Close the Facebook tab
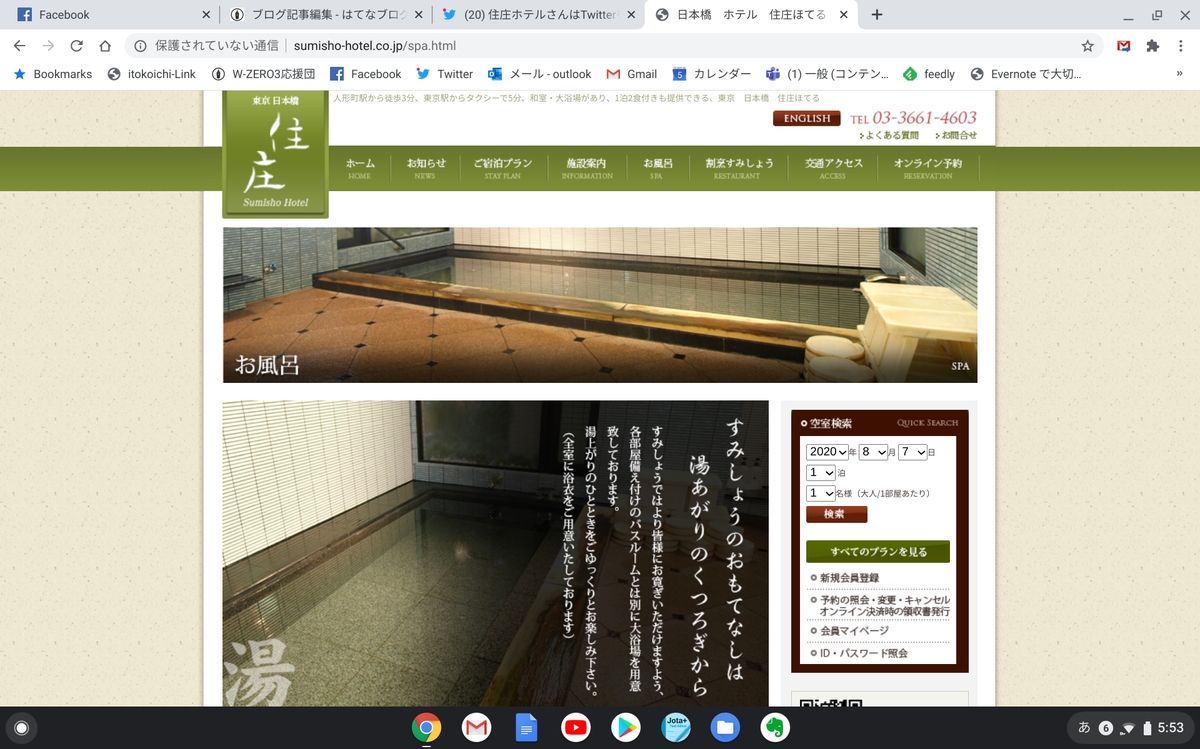 [x=206, y=15]
